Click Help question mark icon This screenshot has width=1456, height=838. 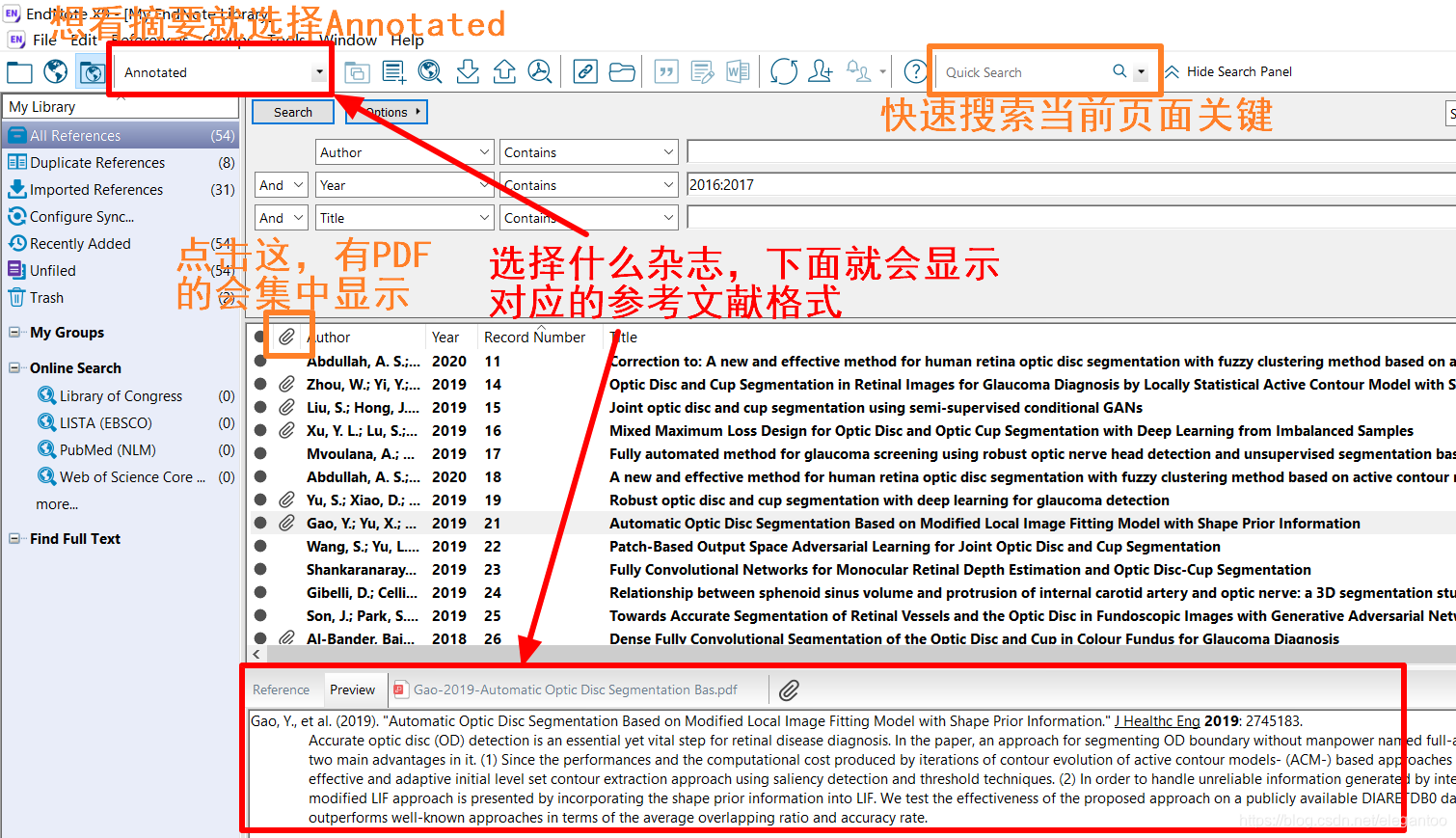click(x=916, y=71)
